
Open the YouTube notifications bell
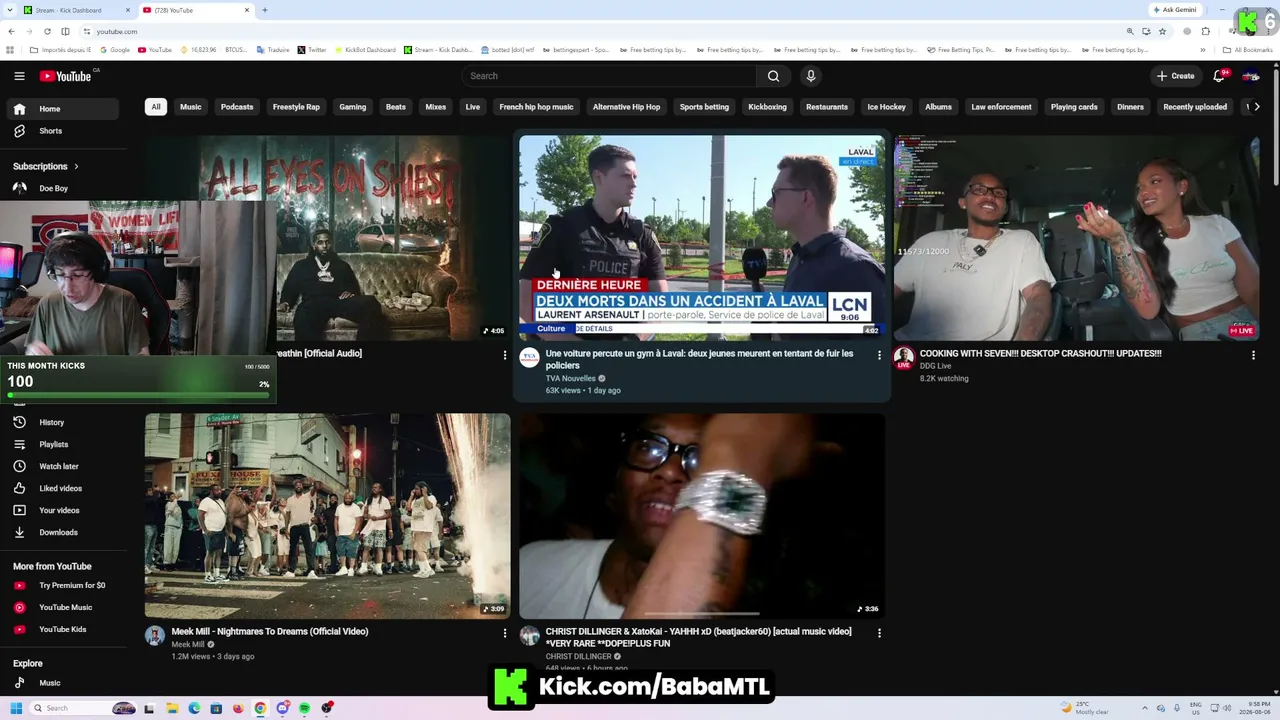click(1219, 76)
